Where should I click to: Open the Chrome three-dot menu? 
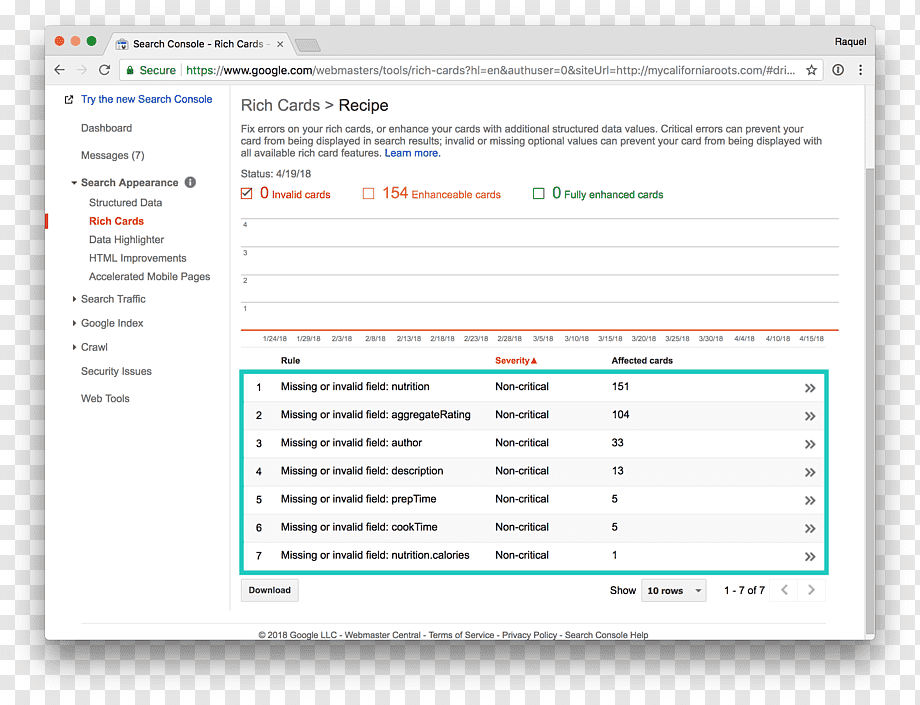860,70
